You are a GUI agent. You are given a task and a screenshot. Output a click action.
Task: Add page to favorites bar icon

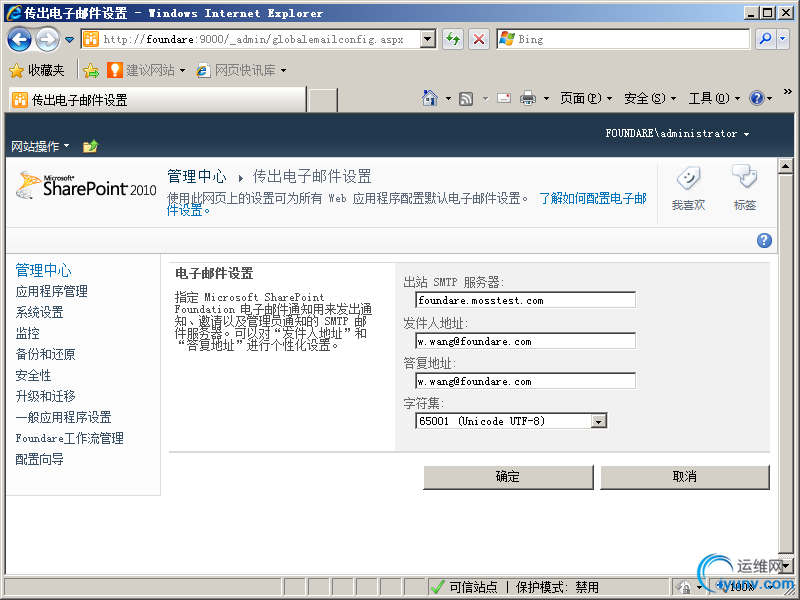coord(91,70)
